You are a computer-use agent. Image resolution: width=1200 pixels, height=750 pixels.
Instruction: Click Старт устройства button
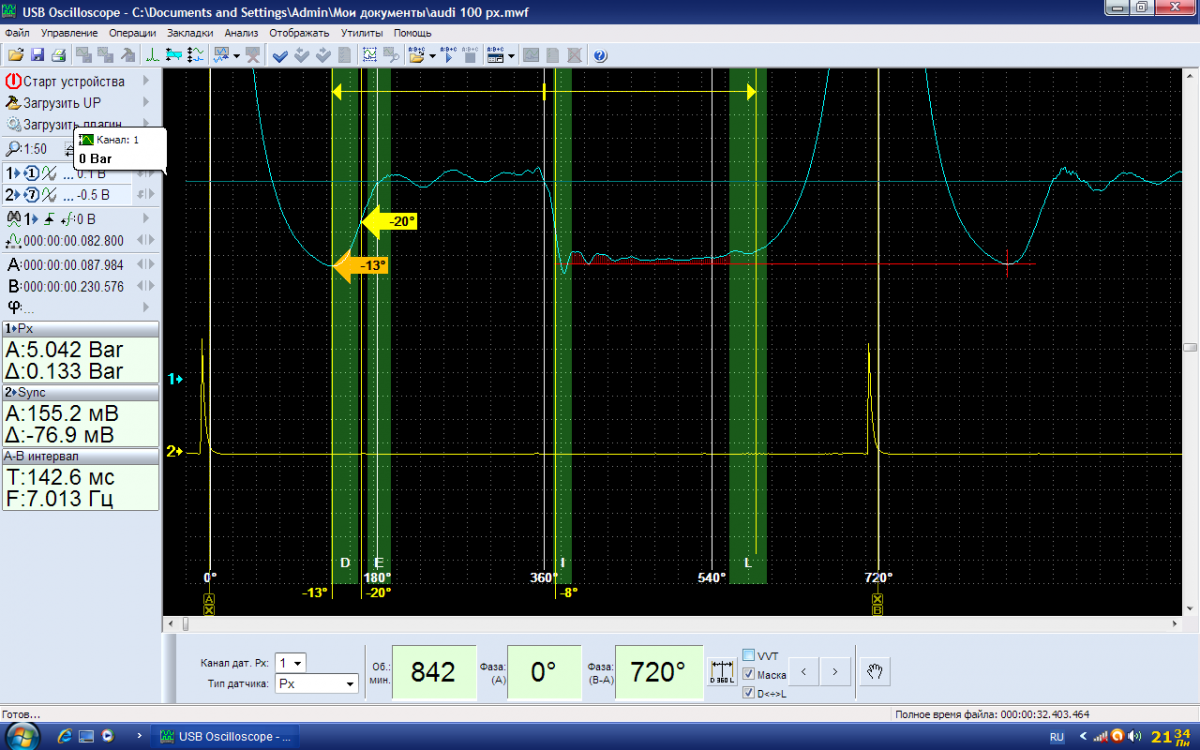click(74, 81)
